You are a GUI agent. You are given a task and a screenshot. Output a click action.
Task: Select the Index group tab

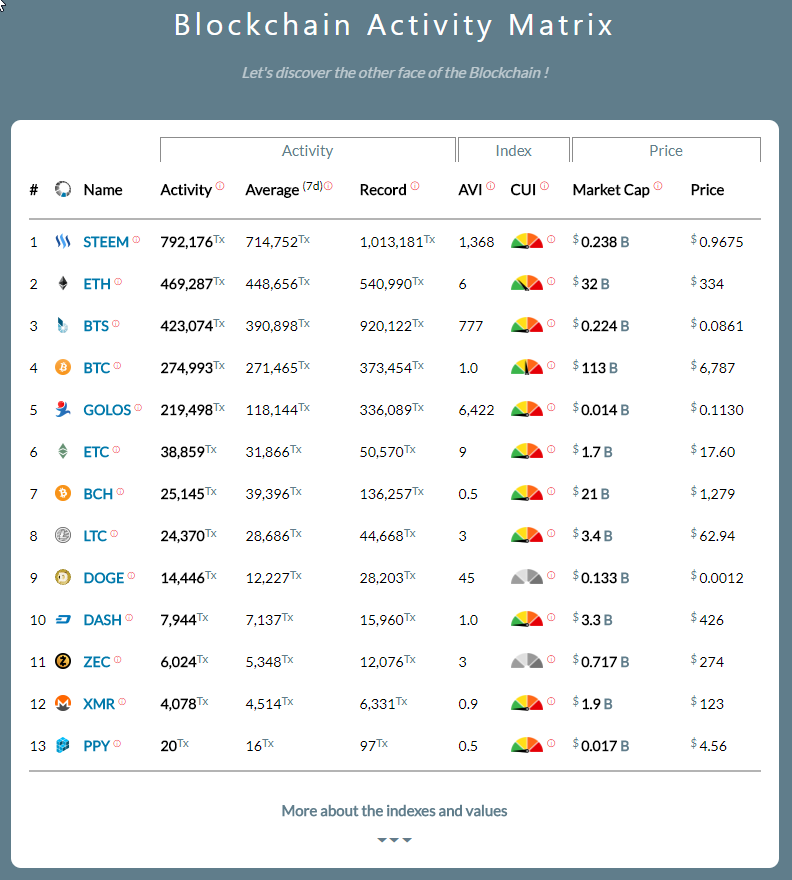click(514, 150)
